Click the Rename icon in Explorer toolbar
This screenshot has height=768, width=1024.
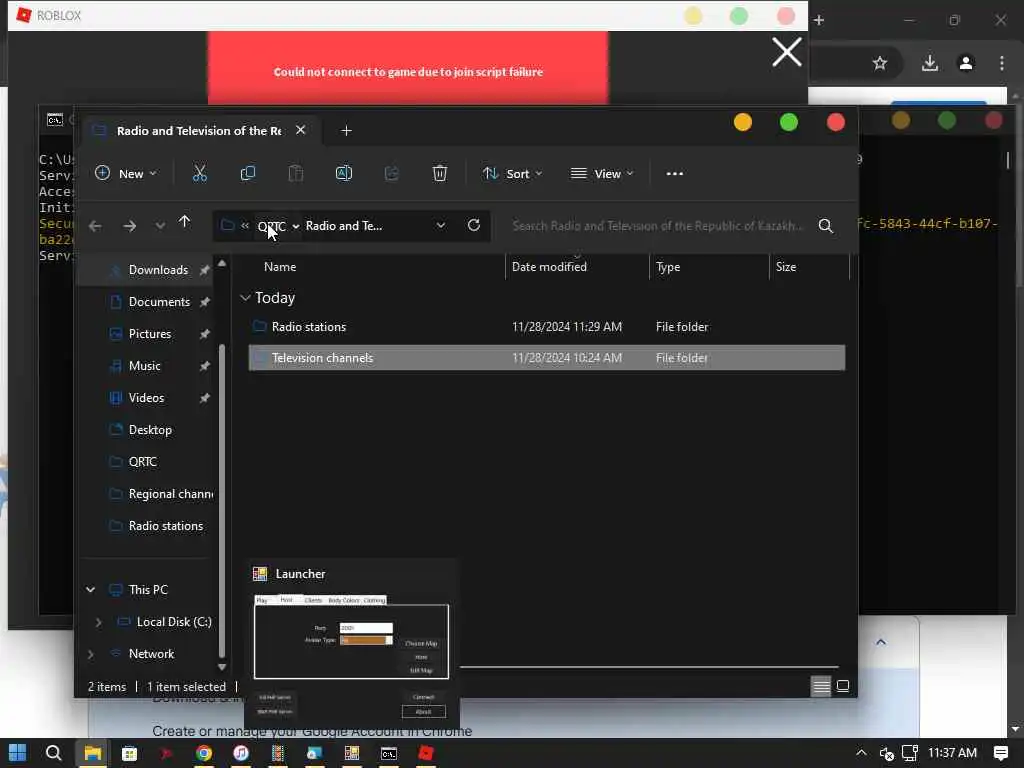tap(344, 173)
